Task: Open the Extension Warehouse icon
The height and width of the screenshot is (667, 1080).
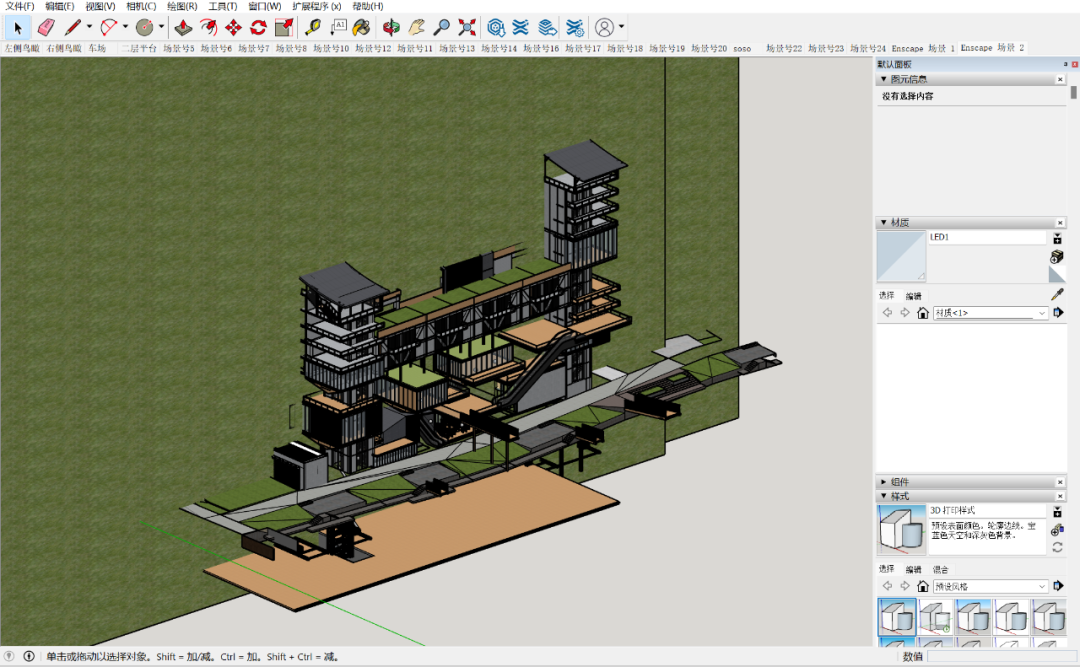Action: [521, 28]
